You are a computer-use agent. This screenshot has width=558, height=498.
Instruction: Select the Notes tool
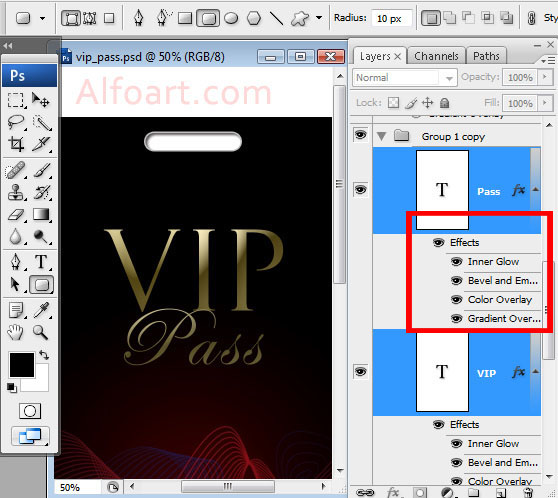coord(16,310)
